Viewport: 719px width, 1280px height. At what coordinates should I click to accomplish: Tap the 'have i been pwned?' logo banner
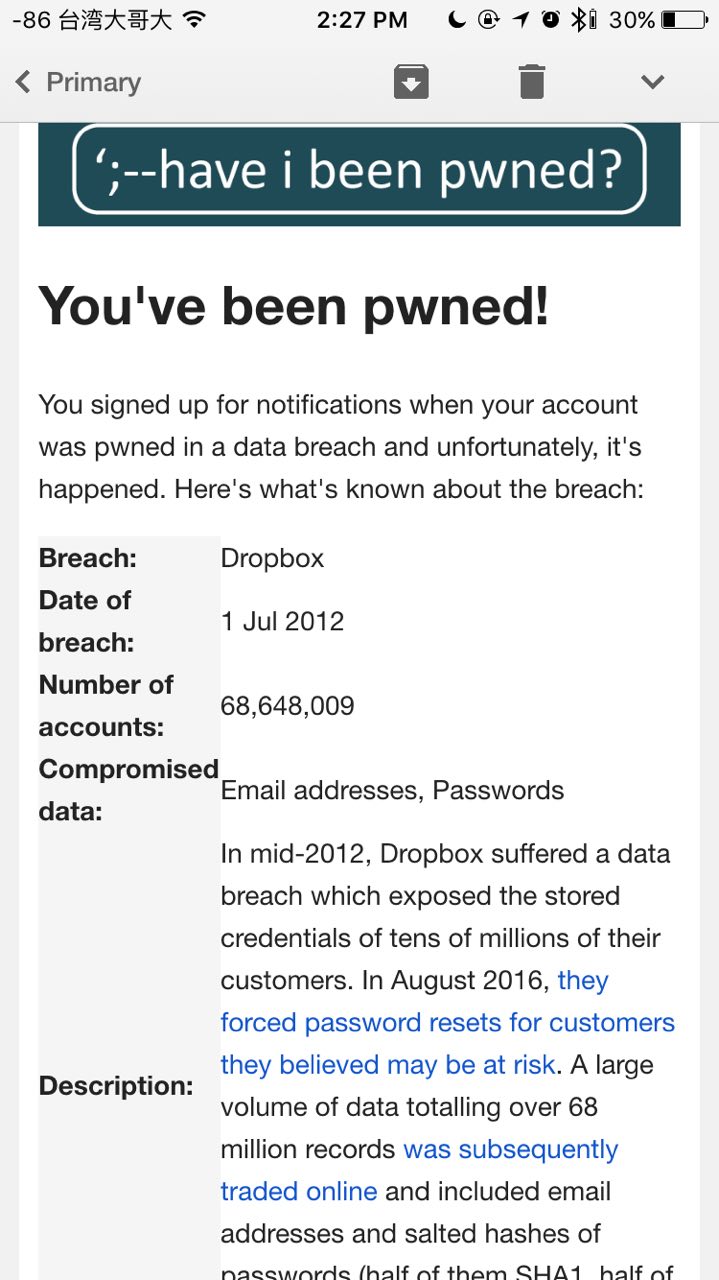point(359,170)
